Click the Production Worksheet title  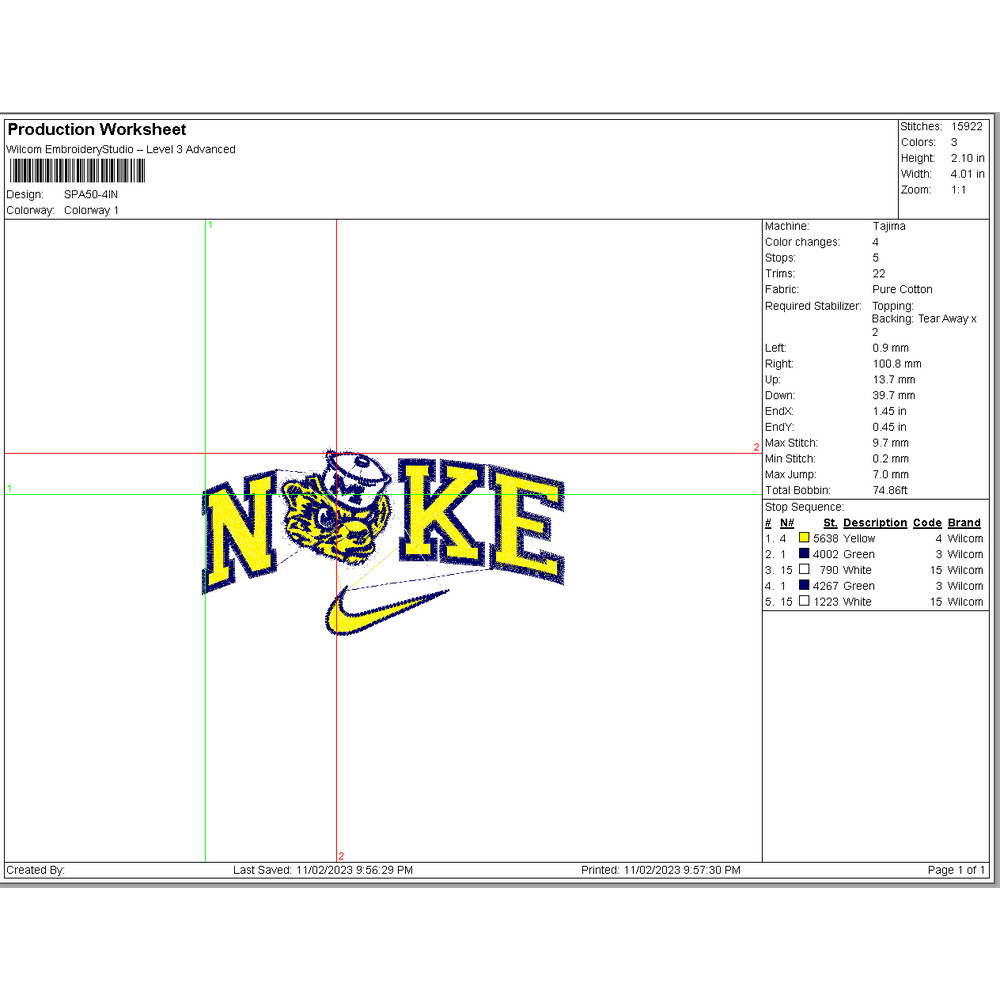click(97, 130)
